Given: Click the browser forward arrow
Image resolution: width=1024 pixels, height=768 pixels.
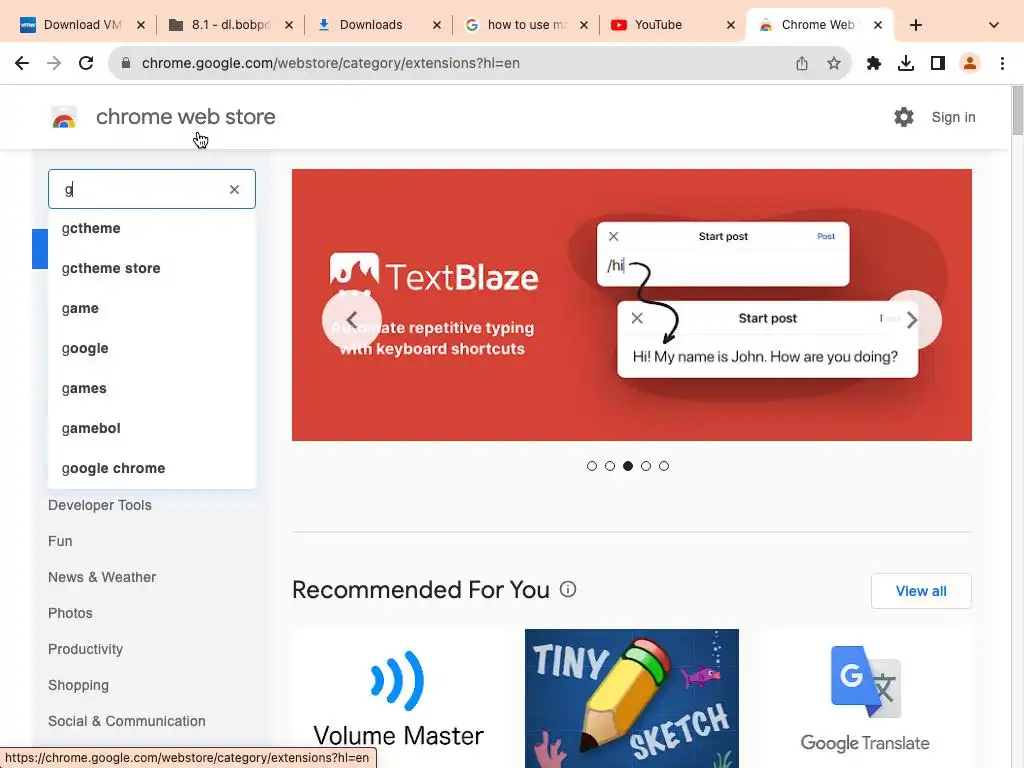Looking at the screenshot, I should coord(54,63).
